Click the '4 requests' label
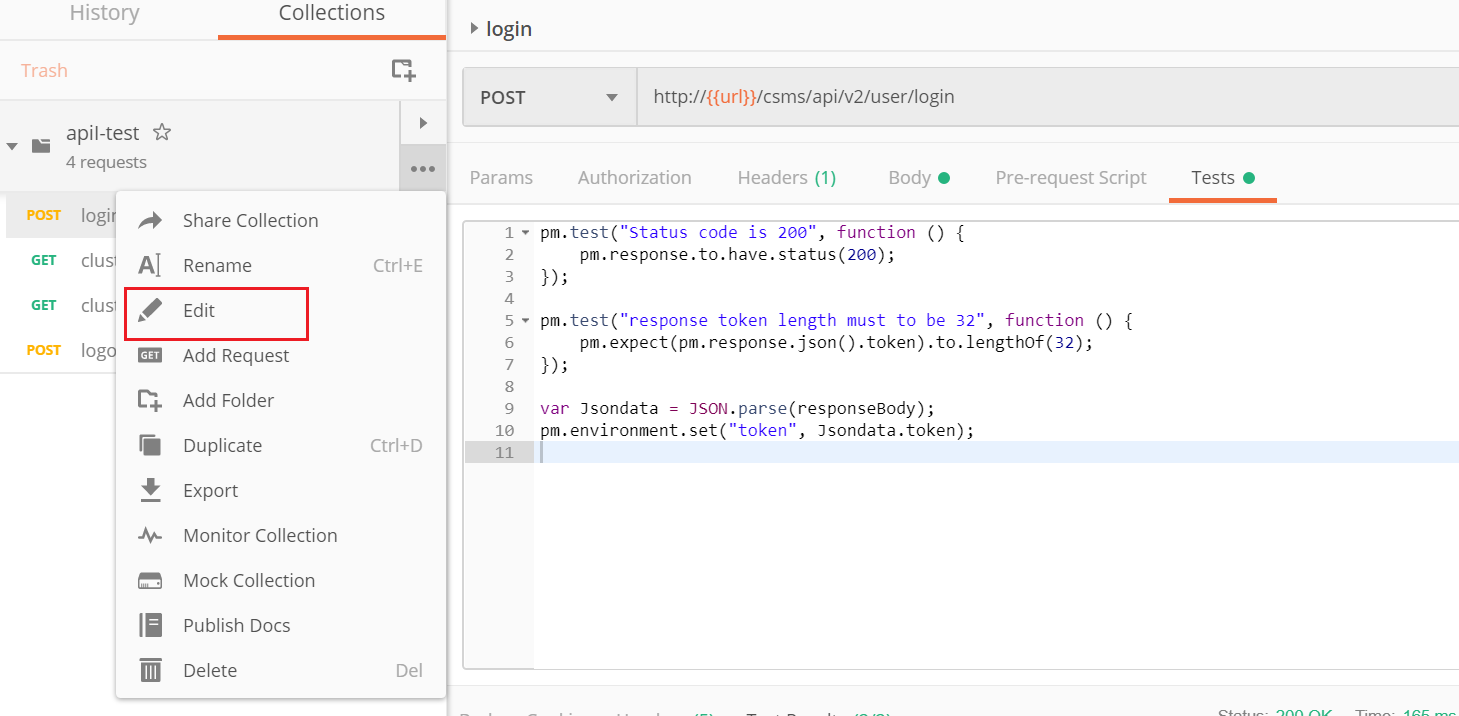The height and width of the screenshot is (716, 1459). coord(106,162)
